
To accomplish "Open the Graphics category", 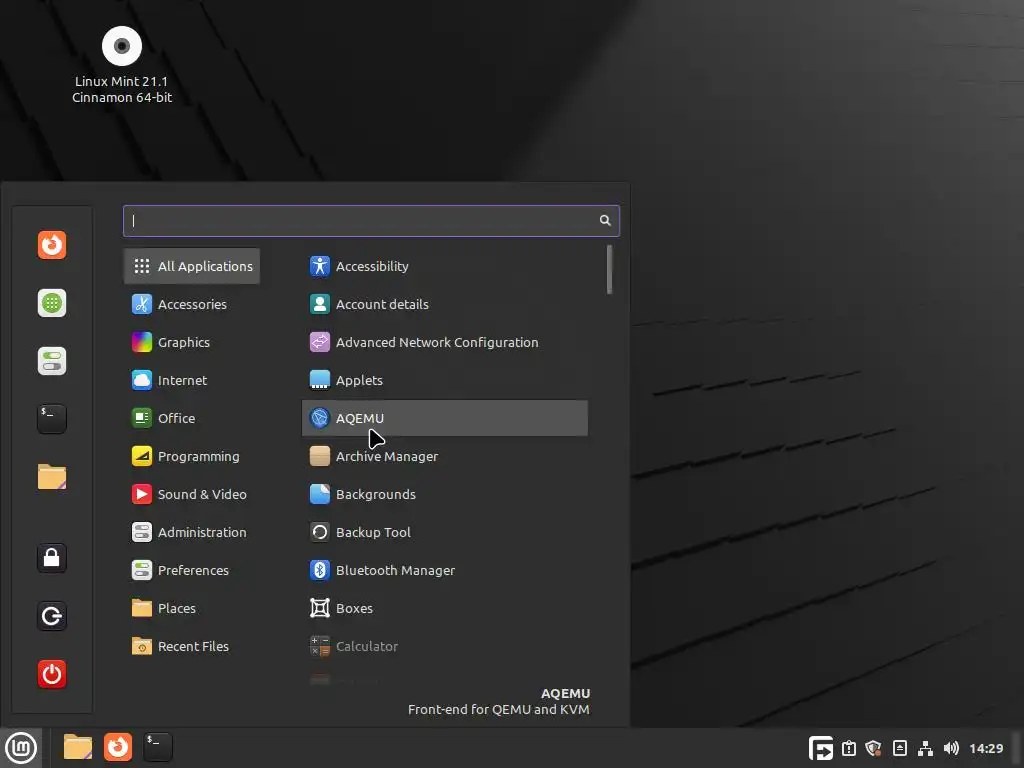I will pos(192,342).
